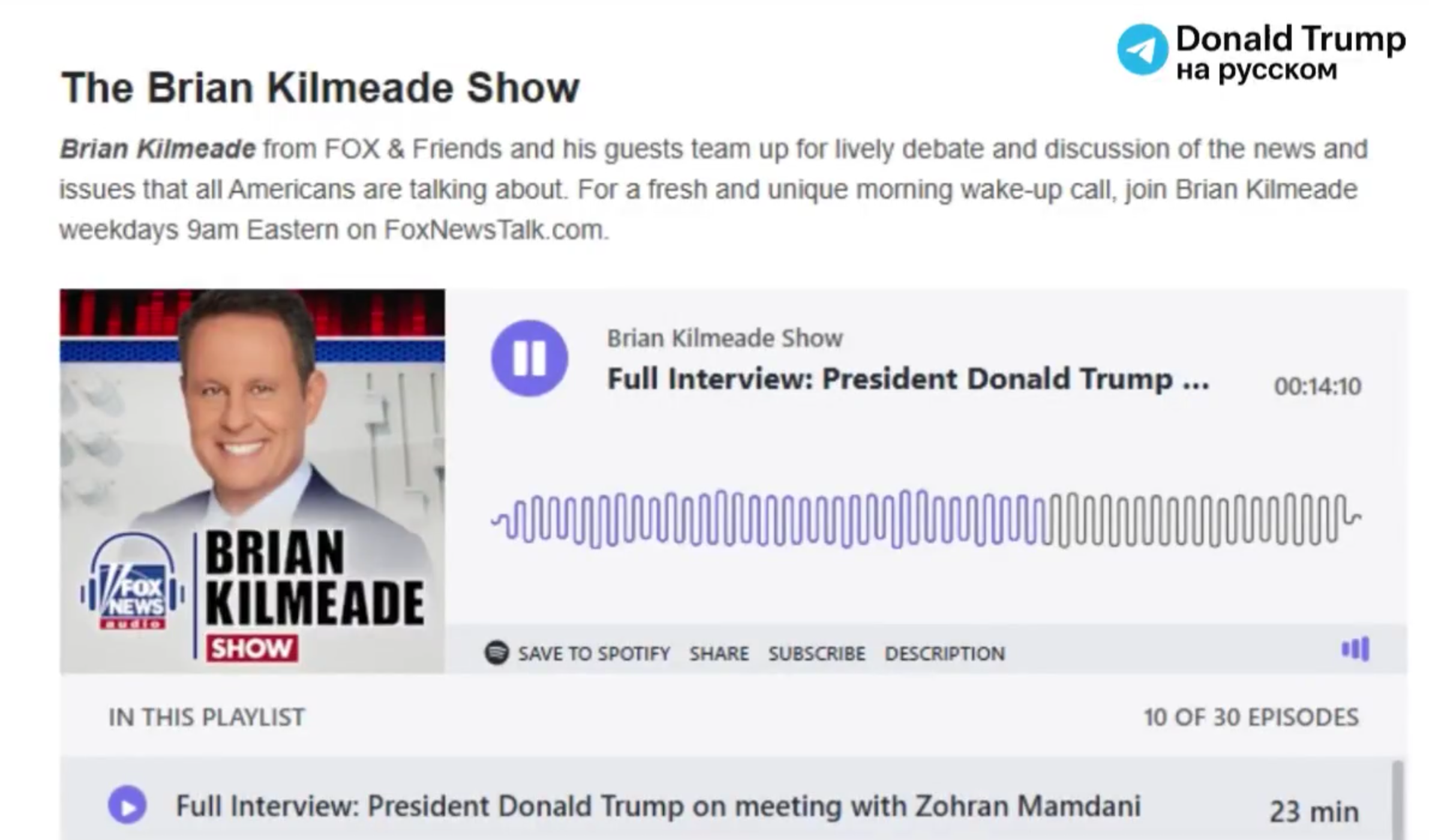Open the SHARE option
Screen dimensions: 1429x840
click(719, 653)
